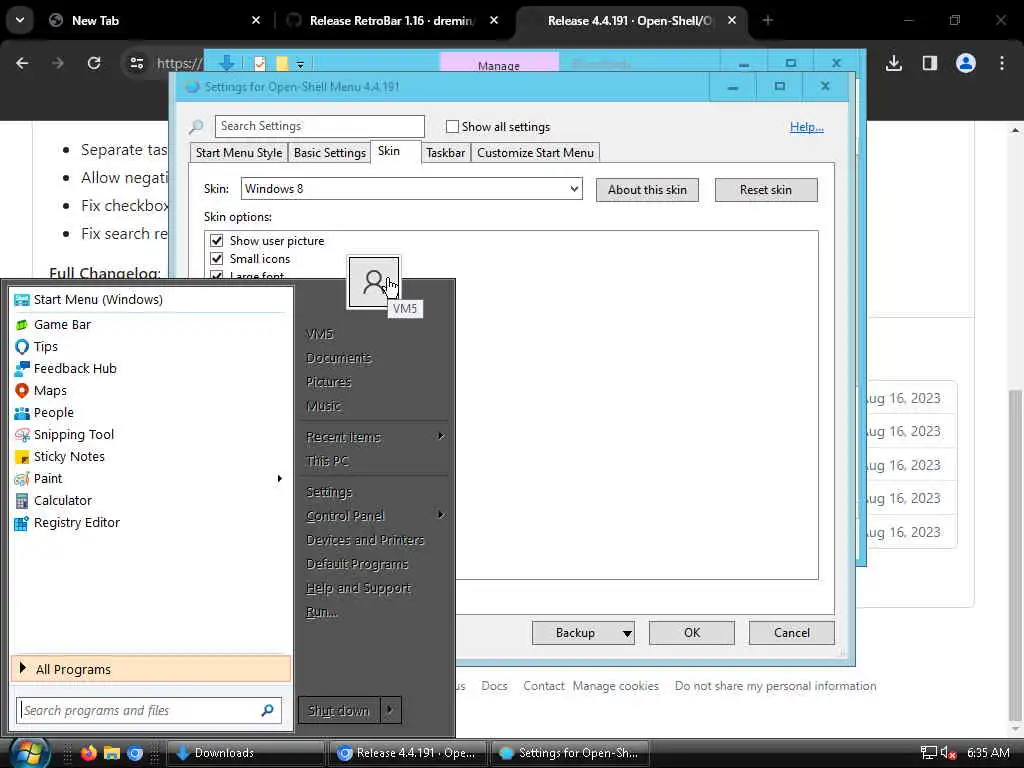Click Explorer quick access down-arrow icon
Viewport: 1024px width, 768px height.
[227, 63]
